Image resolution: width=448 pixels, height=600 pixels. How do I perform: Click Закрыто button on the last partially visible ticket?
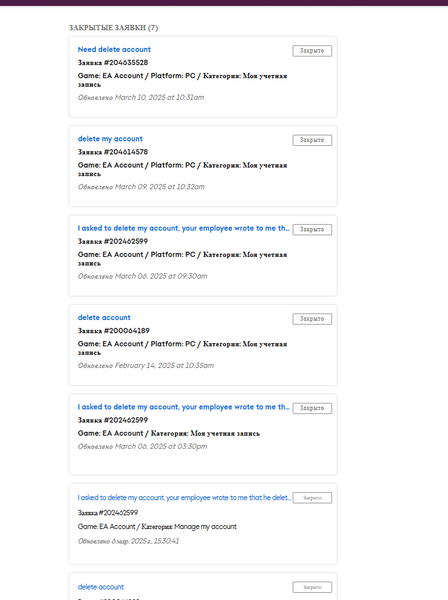[x=312, y=587]
